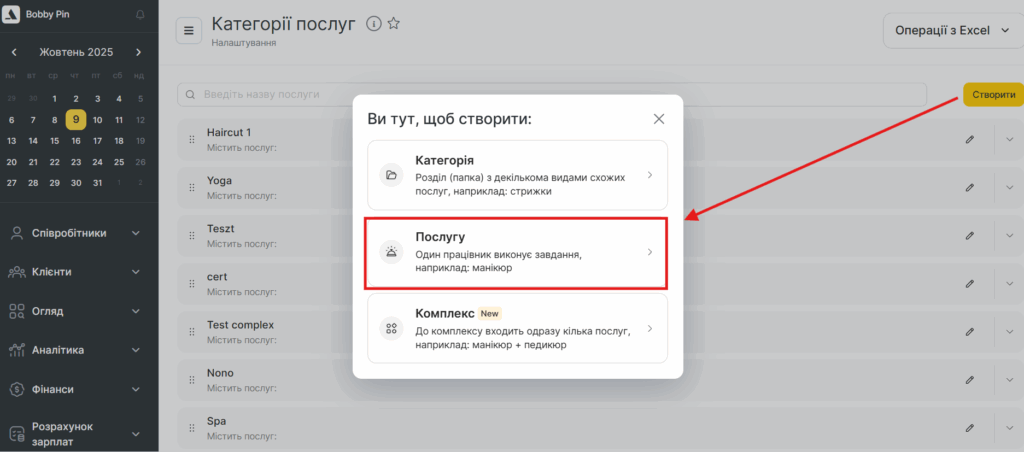Click the pencil edit icon for Yoga
Screen dimensions: 1024x452
coord(969,187)
